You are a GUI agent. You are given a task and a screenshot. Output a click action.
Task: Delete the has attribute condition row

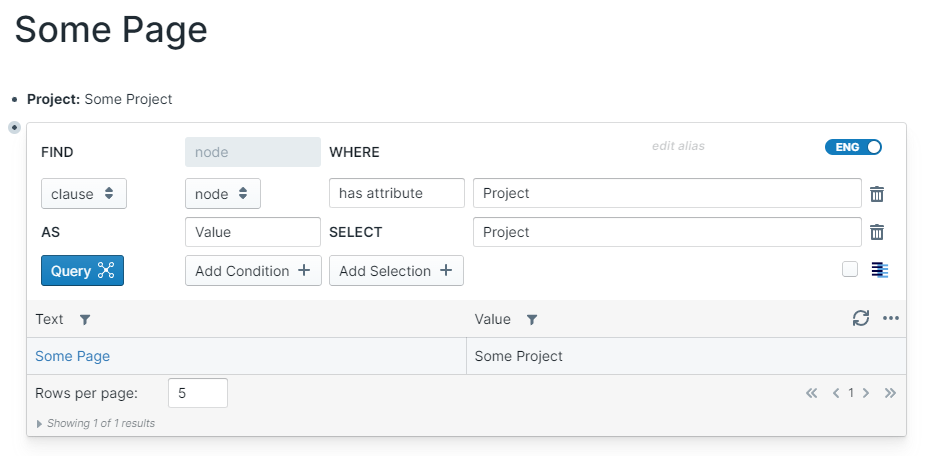877,194
